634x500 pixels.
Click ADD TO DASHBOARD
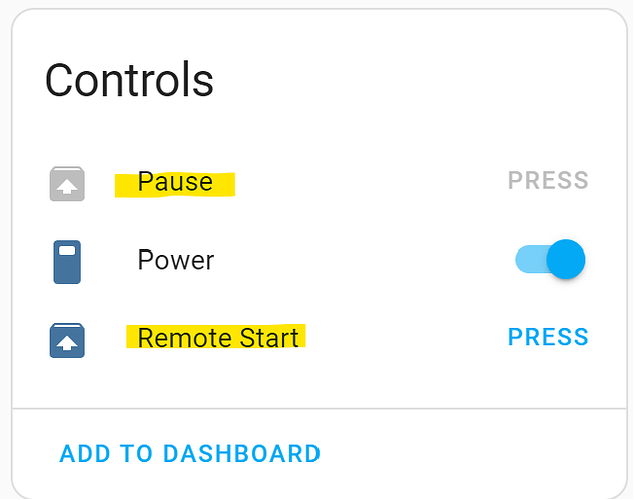click(x=190, y=454)
